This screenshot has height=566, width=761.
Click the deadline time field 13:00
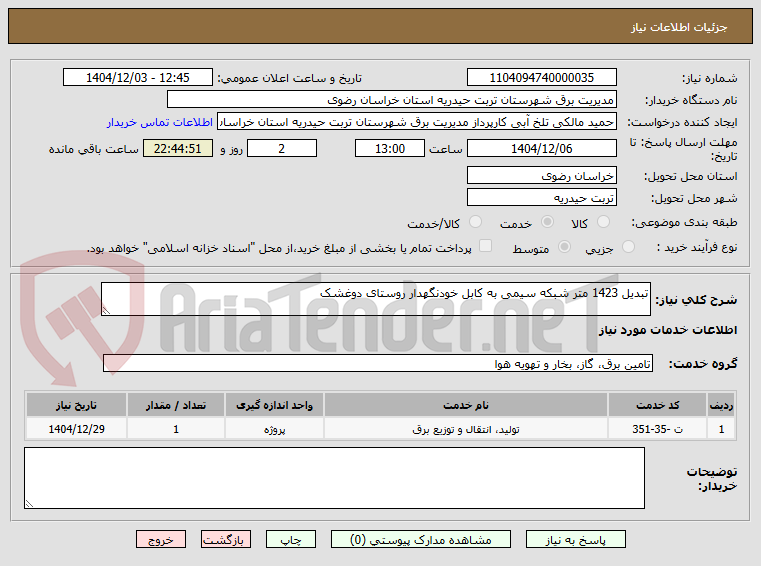pyautogui.click(x=390, y=148)
